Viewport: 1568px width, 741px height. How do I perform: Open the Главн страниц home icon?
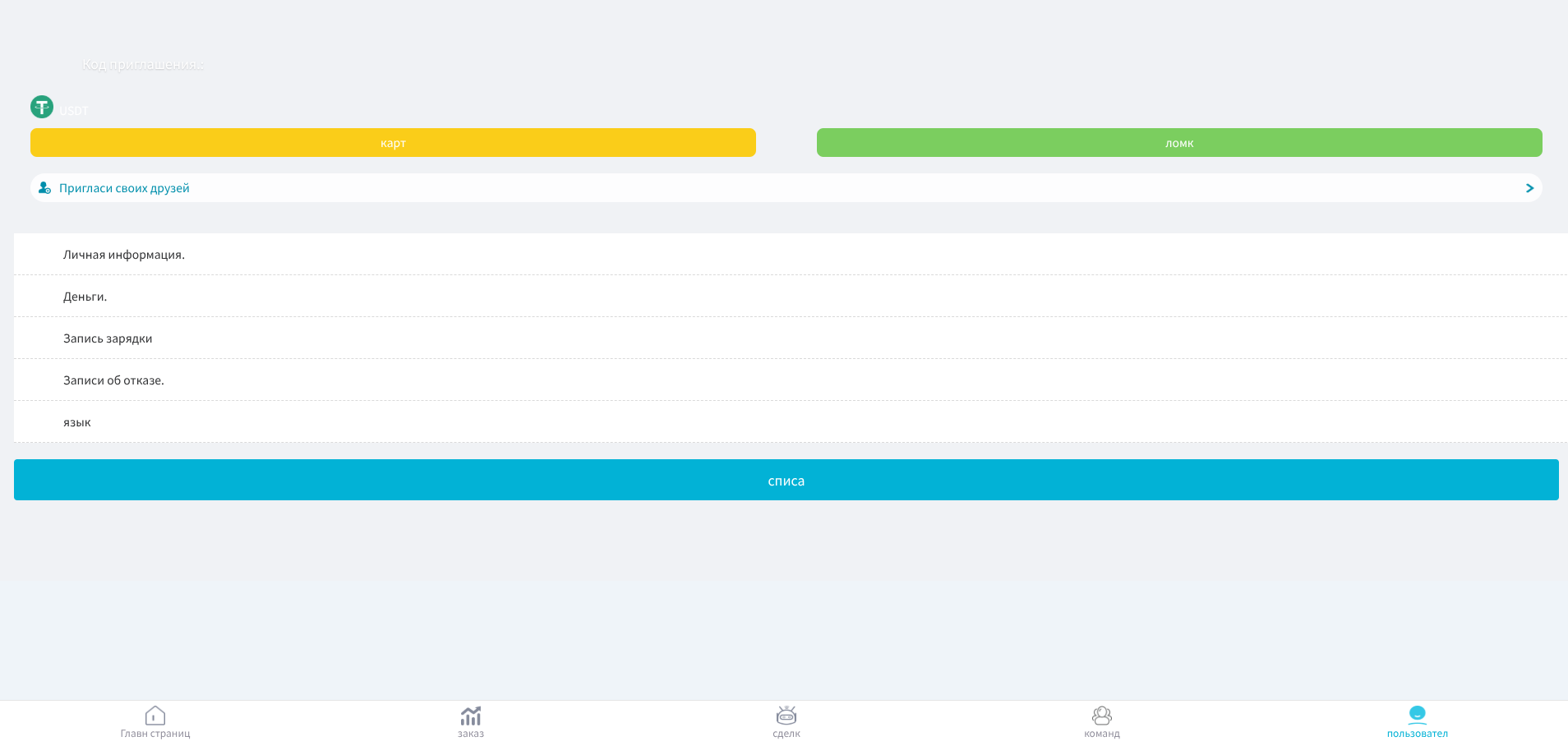coord(155,716)
